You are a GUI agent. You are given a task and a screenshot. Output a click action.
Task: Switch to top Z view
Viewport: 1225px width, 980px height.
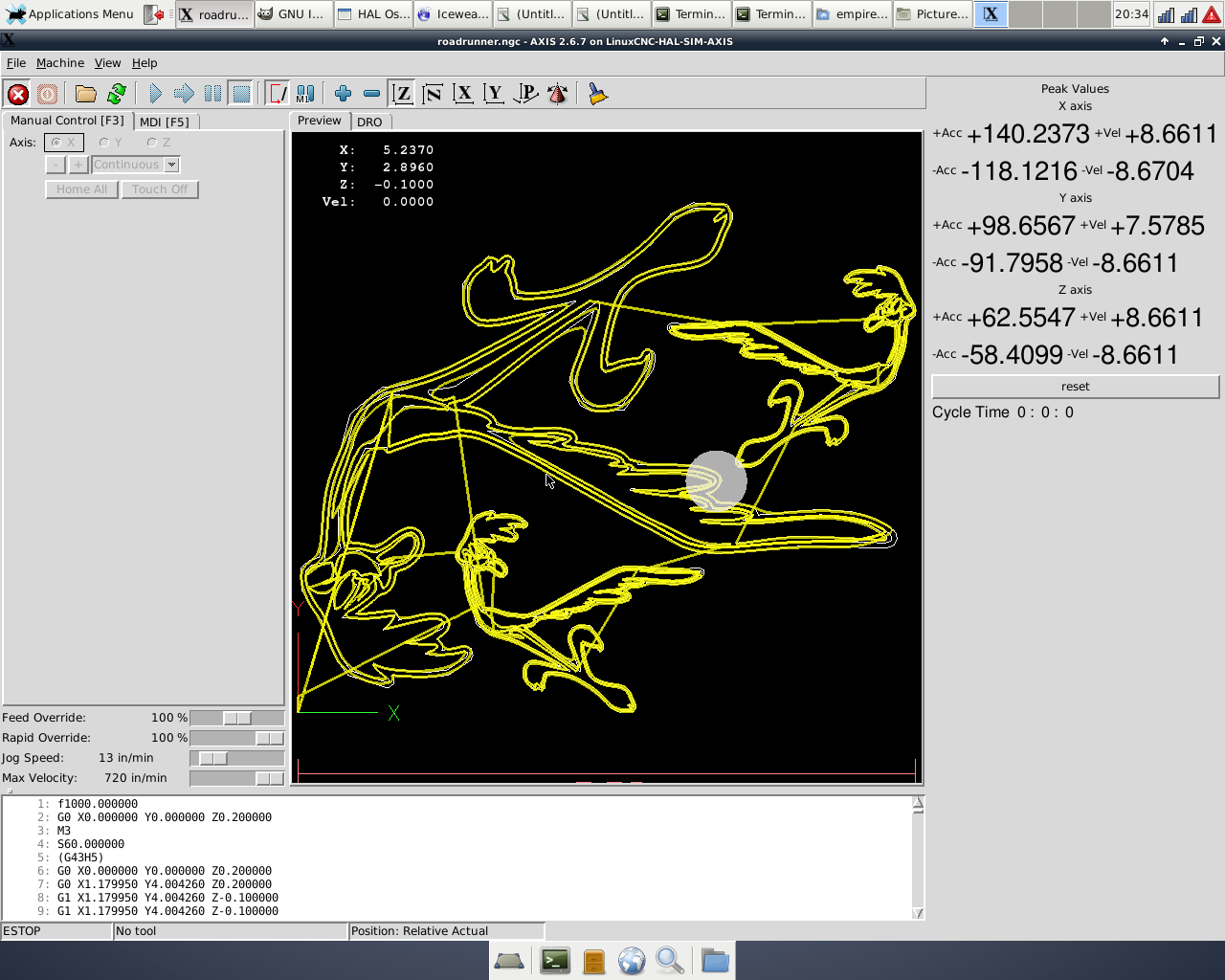pos(403,94)
